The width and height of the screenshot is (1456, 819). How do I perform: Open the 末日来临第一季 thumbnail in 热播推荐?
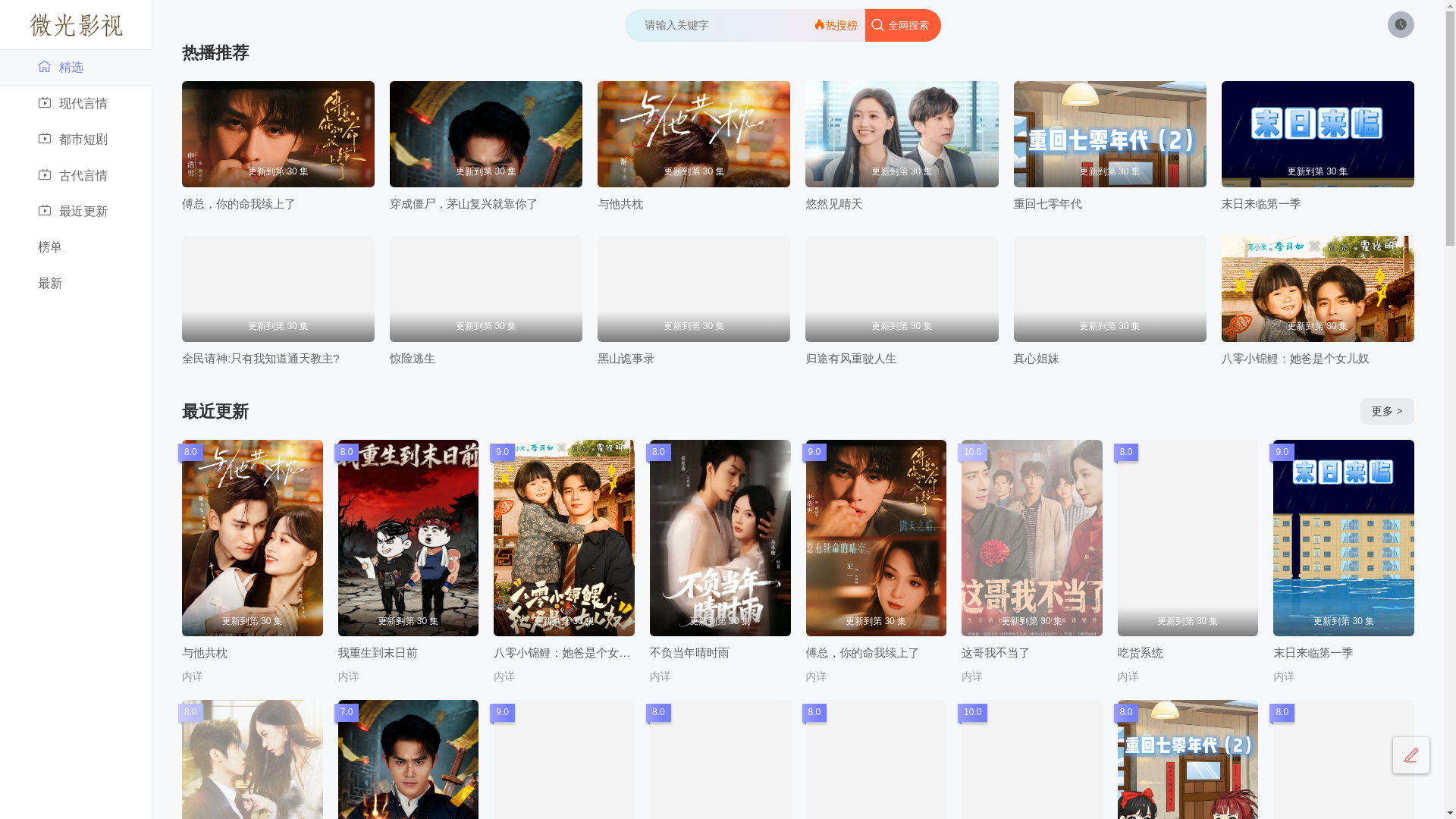pyautogui.click(x=1317, y=134)
